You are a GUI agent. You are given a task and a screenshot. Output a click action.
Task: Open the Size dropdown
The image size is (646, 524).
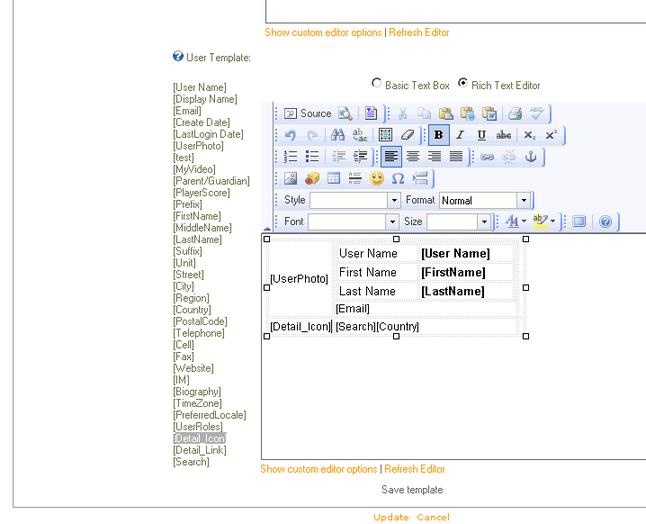point(458,222)
